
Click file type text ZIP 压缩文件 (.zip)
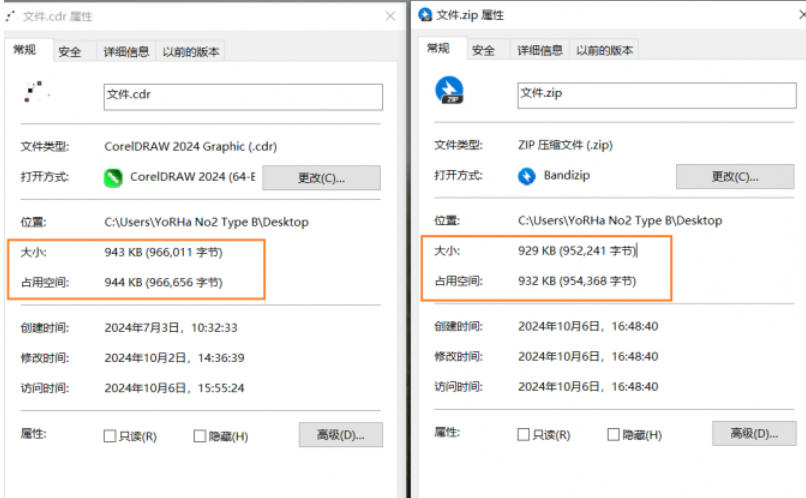(565, 145)
